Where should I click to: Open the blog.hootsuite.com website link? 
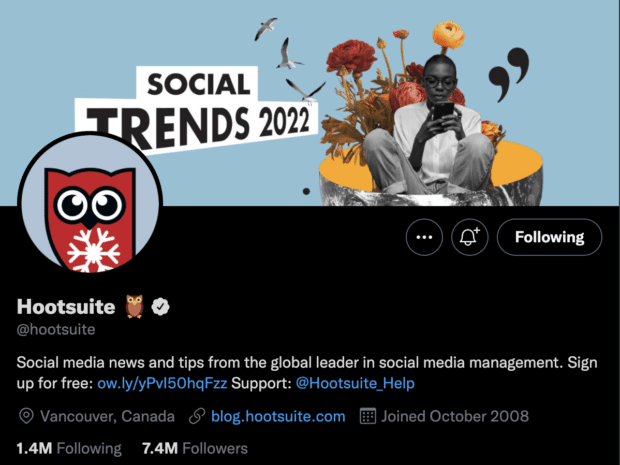tap(278, 416)
